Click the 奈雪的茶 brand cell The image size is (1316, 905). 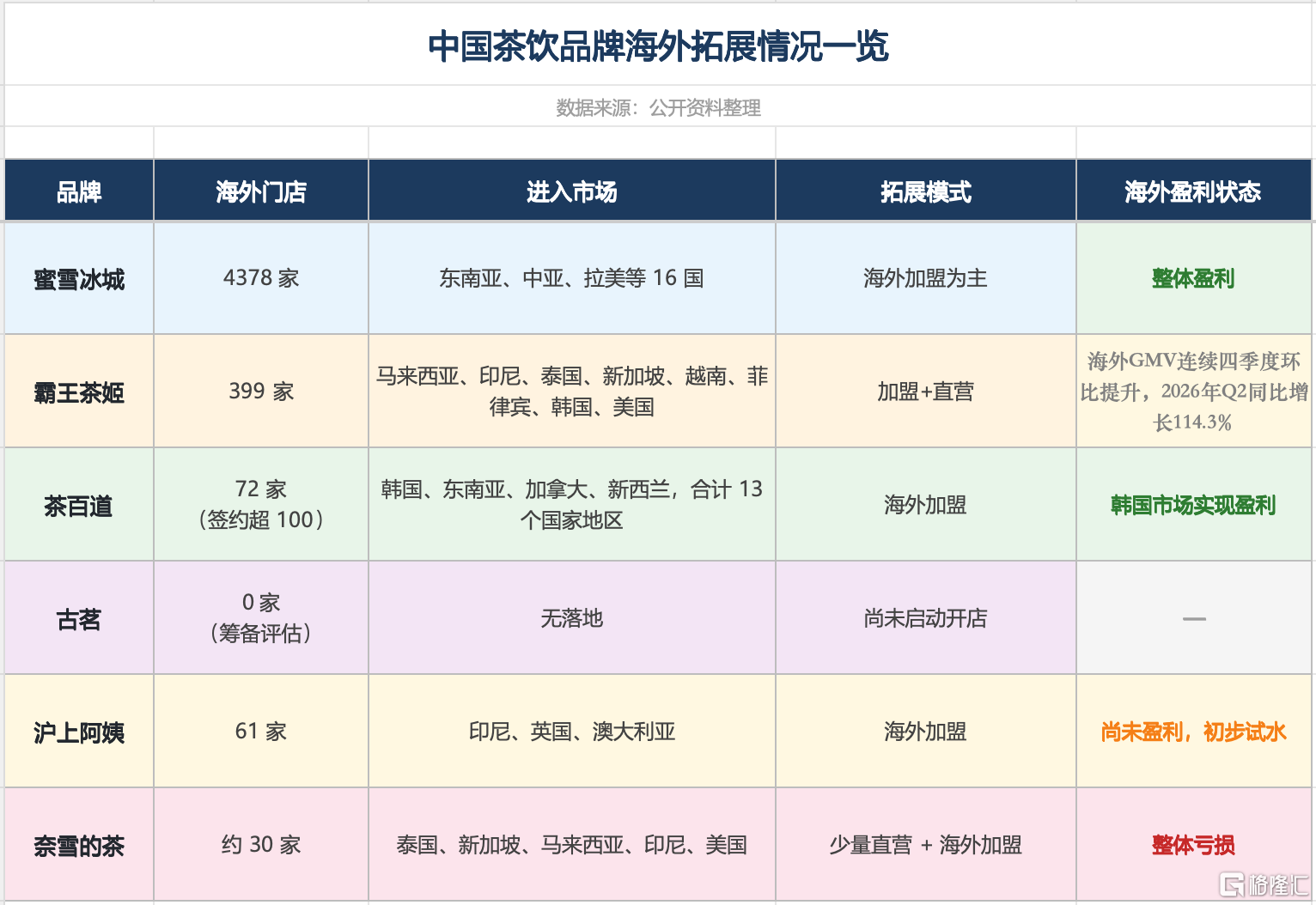click(79, 845)
